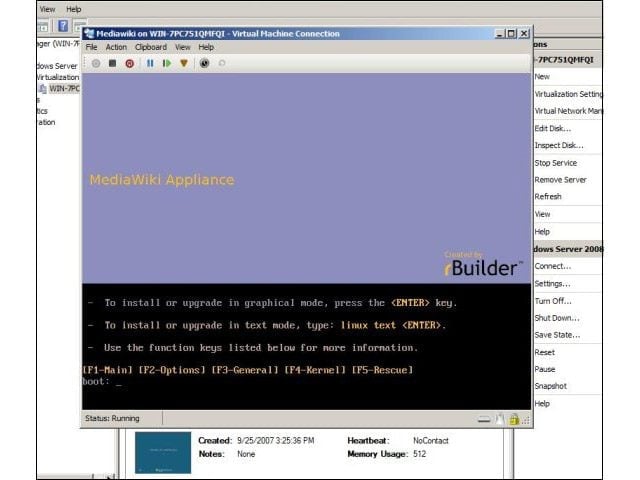Click New in the actions pane
Screen dimensions: 640x480
[x=542, y=77]
